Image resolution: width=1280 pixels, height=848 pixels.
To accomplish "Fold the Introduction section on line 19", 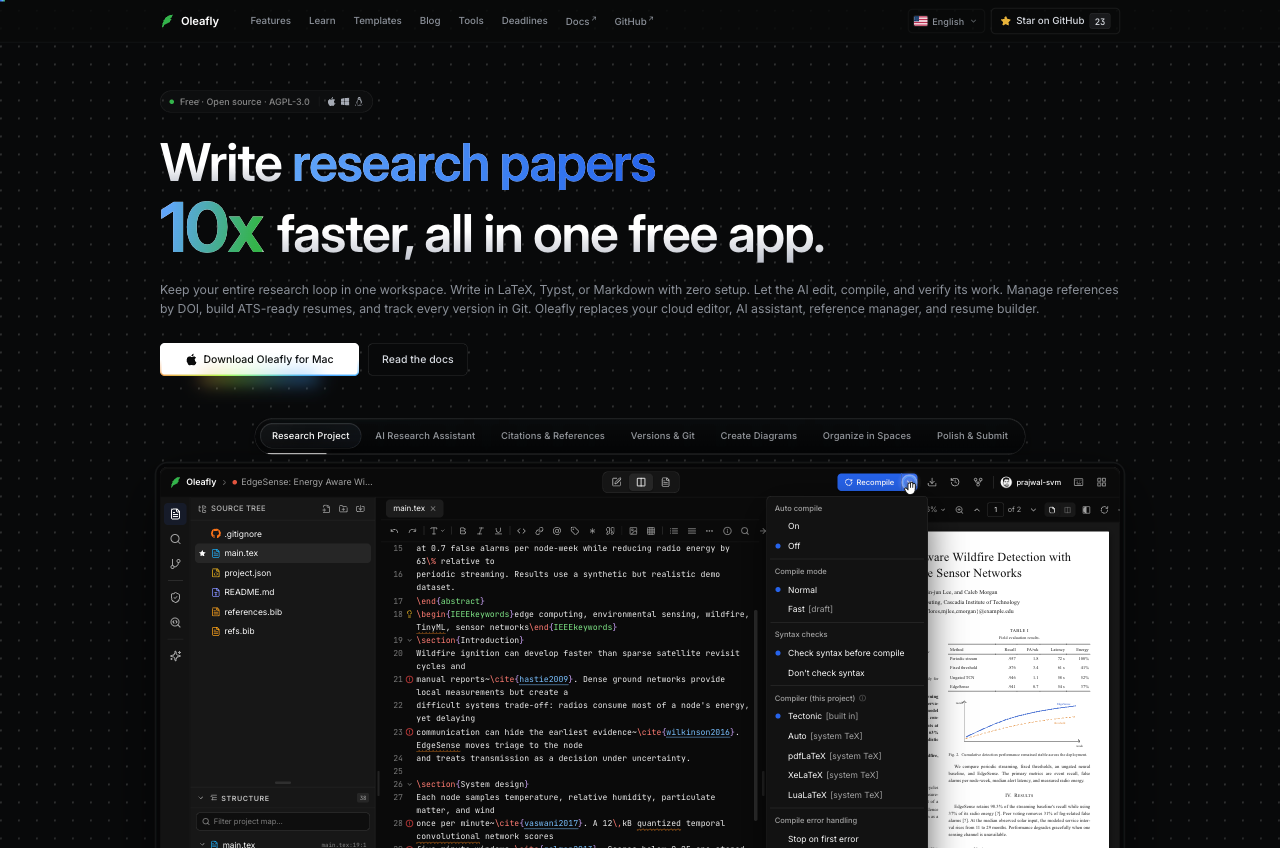I will pyautogui.click(x=409, y=640).
